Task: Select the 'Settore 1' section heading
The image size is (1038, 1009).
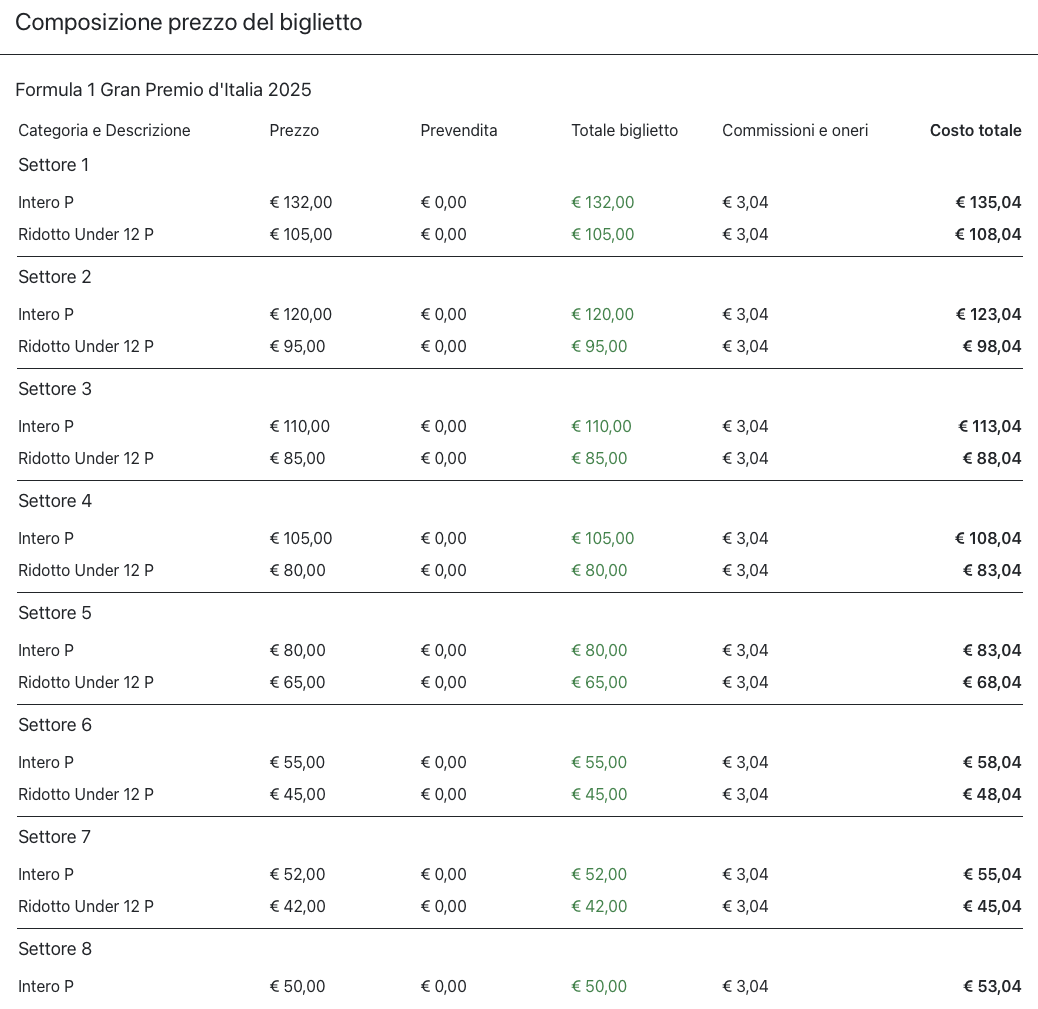Action: point(54,165)
